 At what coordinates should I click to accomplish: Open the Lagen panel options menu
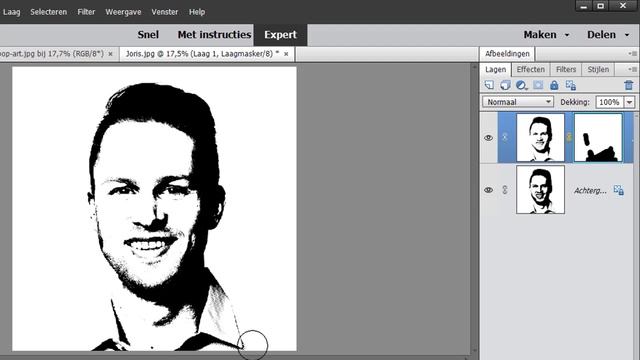coord(633,69)
